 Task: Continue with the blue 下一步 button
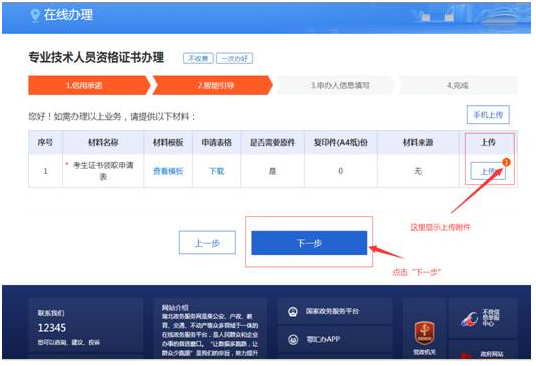(x=309, y=243)
